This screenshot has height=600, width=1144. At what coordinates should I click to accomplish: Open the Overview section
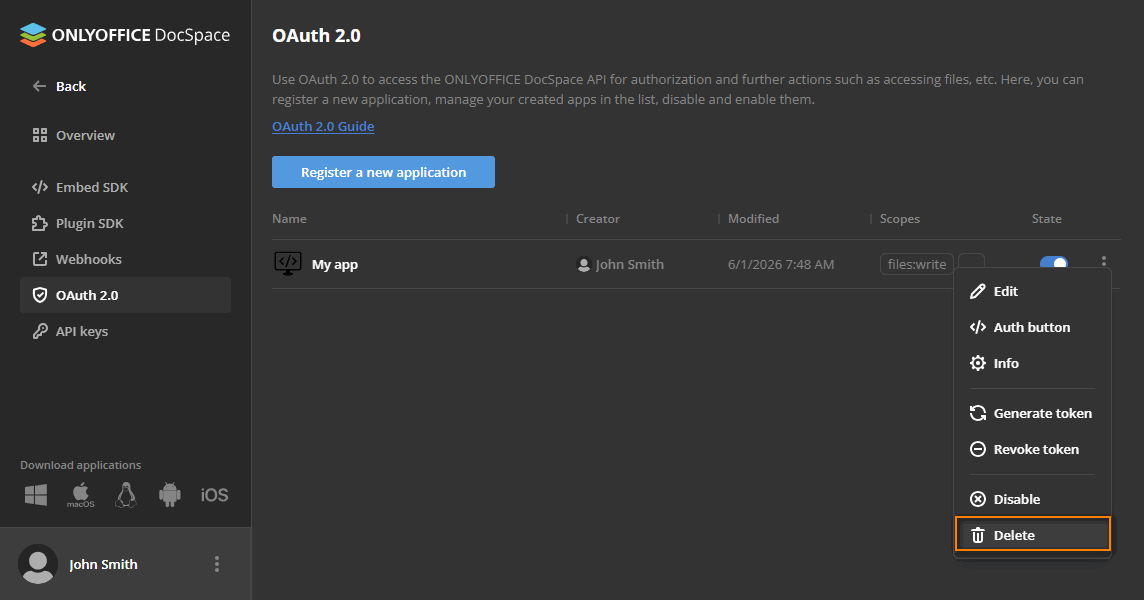(x=73, y=135)
